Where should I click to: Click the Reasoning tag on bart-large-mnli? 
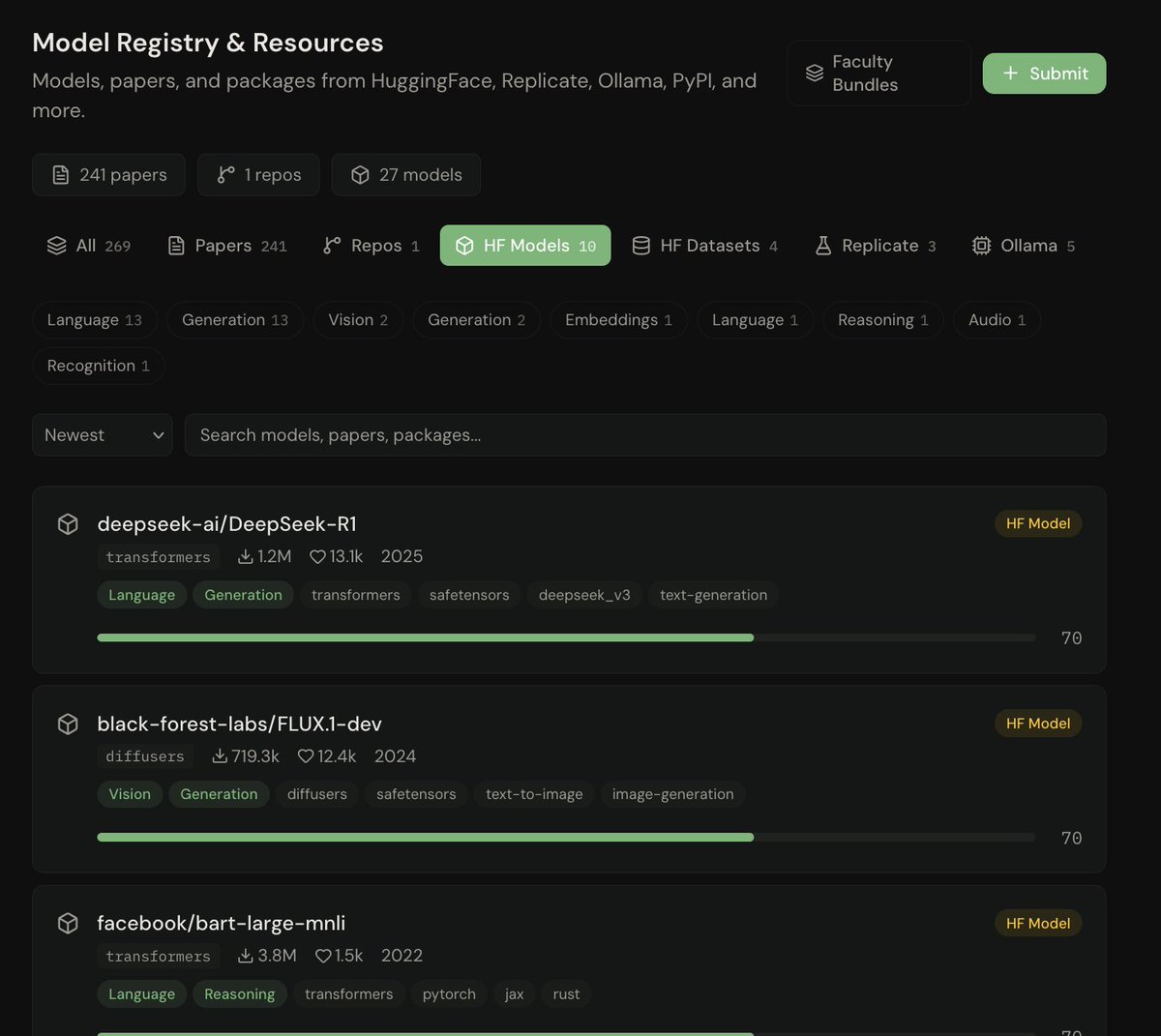point(240,994)
